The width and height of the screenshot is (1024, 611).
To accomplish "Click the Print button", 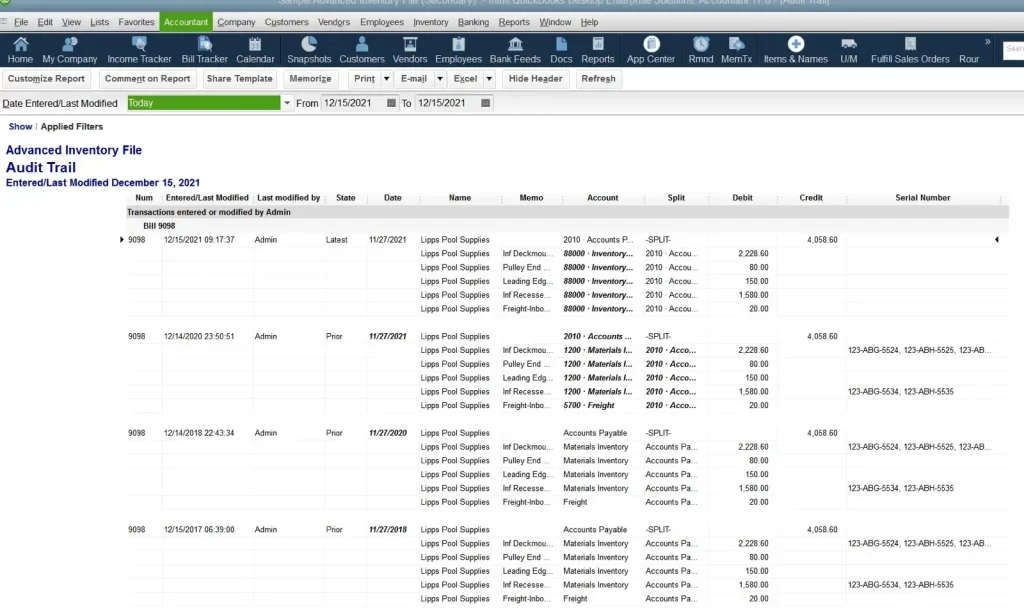I will (364, 79).
